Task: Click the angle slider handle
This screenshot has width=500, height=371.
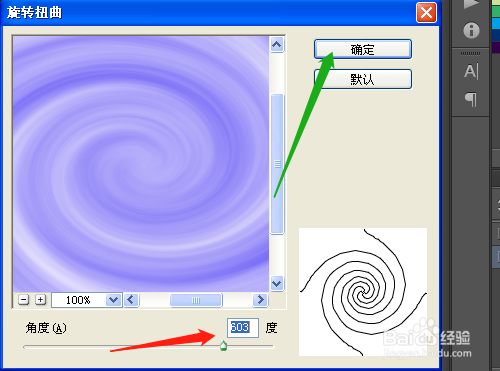Action: click(223, 346)
